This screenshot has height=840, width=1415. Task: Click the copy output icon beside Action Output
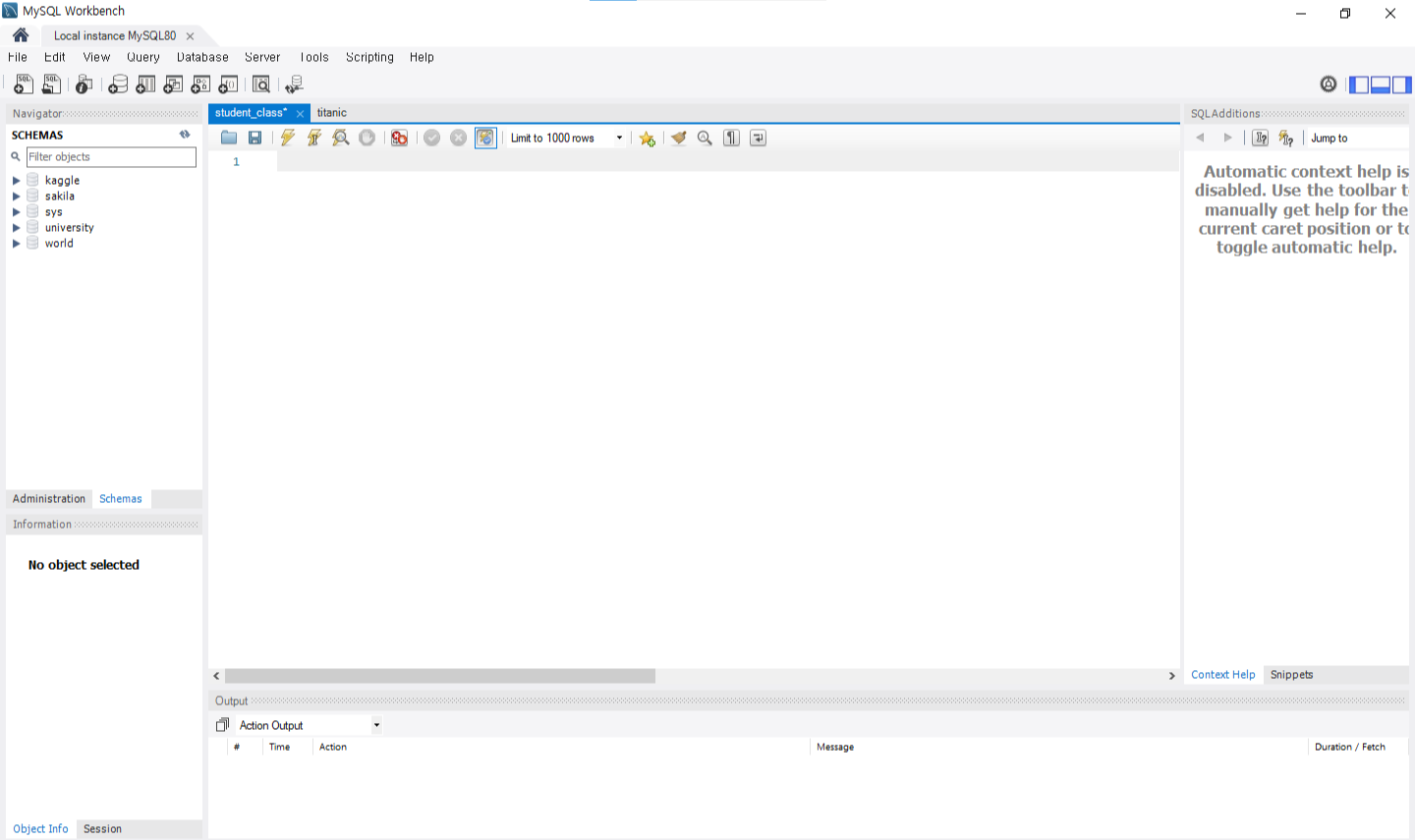pos(222,725)
